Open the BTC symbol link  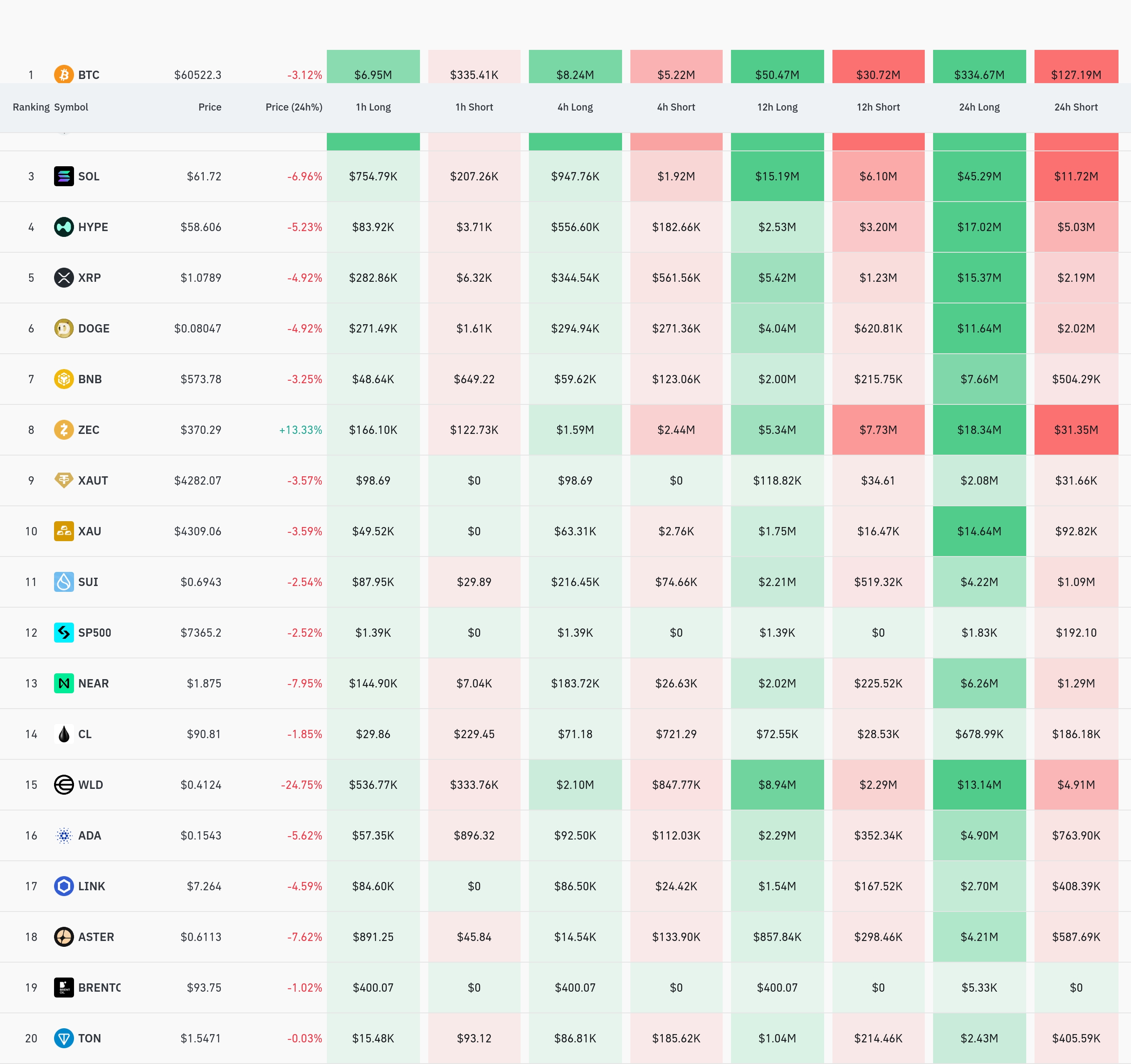click(89, 75)
